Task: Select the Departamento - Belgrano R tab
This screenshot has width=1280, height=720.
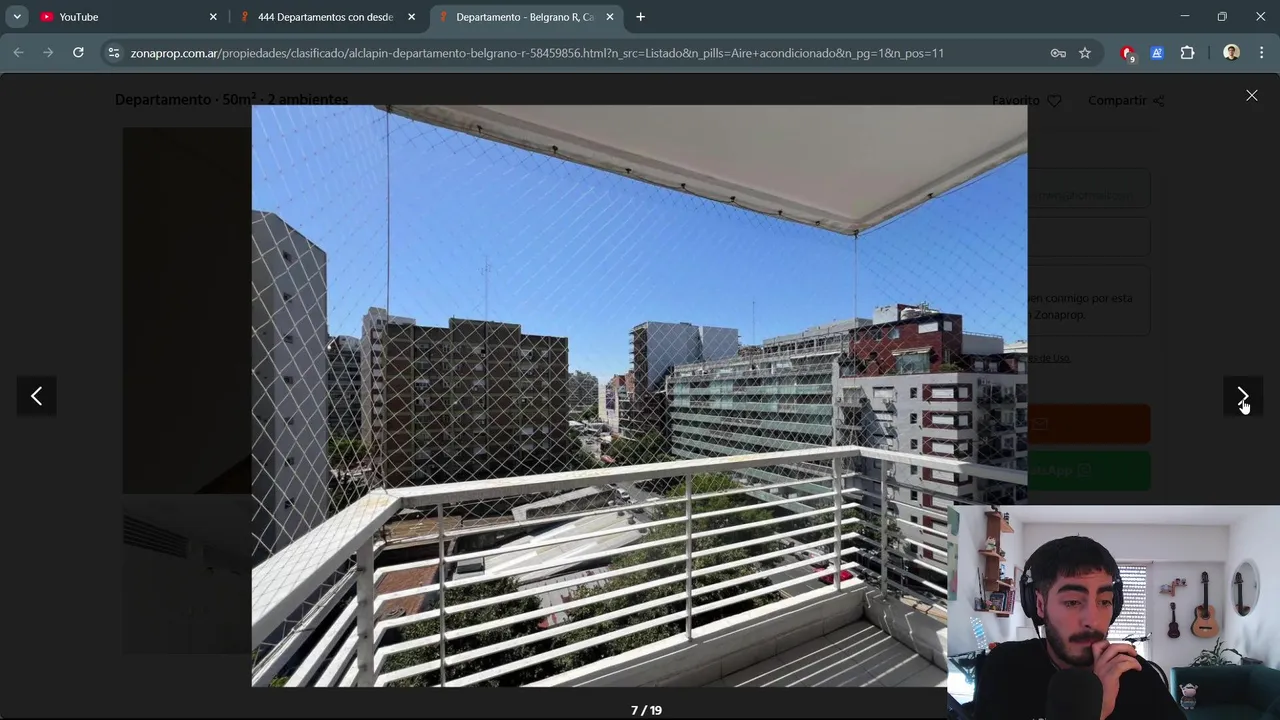Action: coord(524,17)
